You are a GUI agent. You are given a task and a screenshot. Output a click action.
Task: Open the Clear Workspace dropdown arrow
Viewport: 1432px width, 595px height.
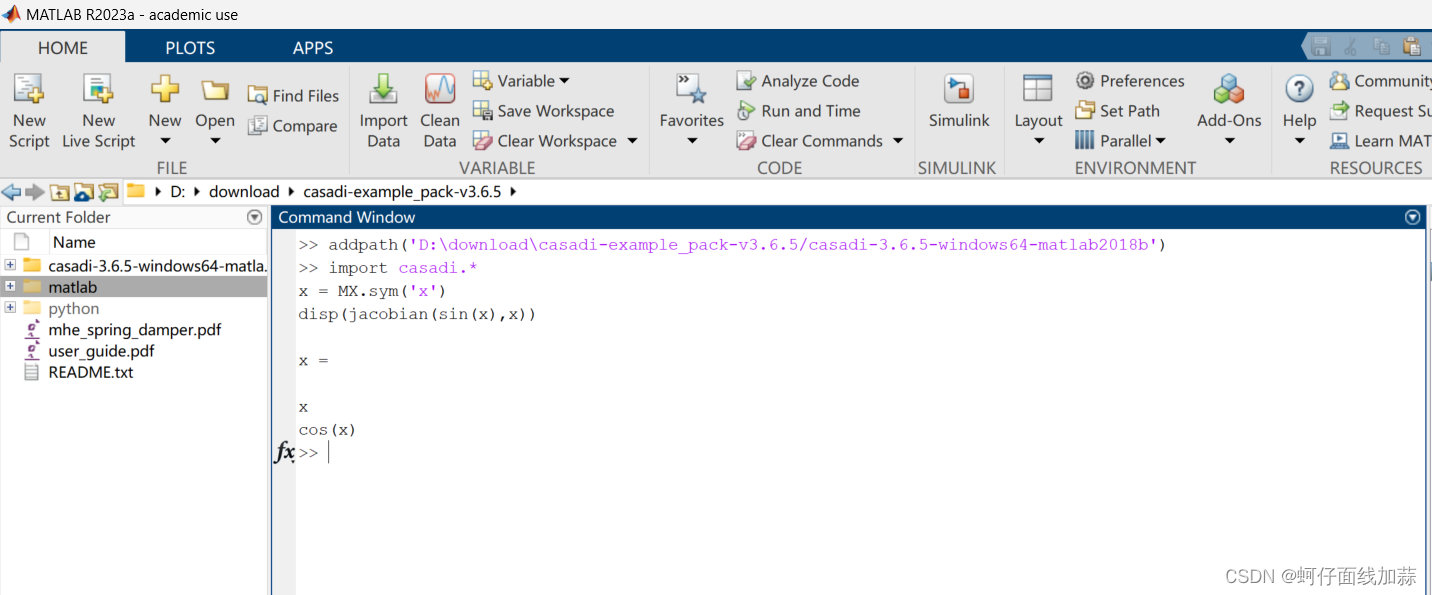coord(631,140)
